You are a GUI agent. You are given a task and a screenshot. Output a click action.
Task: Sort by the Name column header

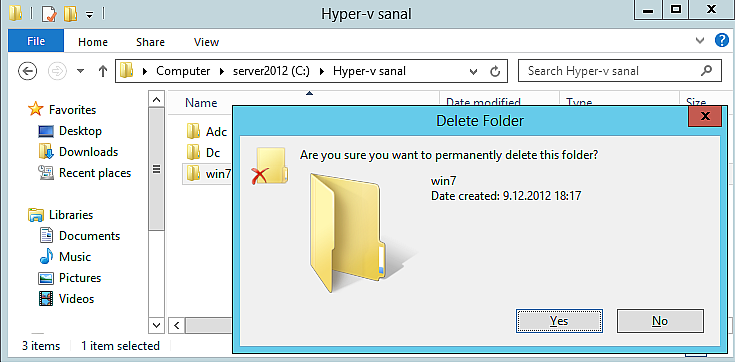(201, 103)
